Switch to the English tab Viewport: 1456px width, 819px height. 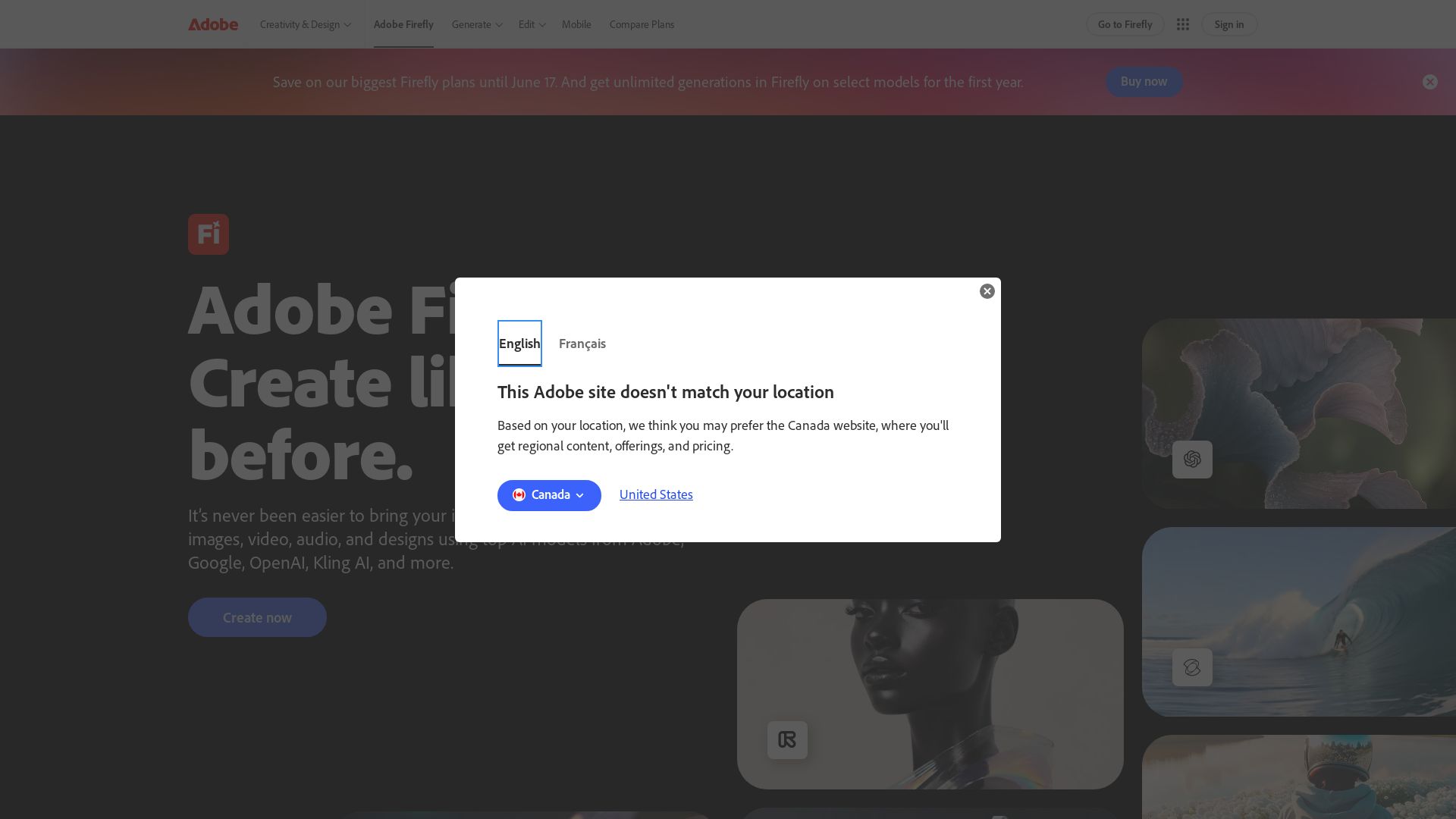click(519, 344)
